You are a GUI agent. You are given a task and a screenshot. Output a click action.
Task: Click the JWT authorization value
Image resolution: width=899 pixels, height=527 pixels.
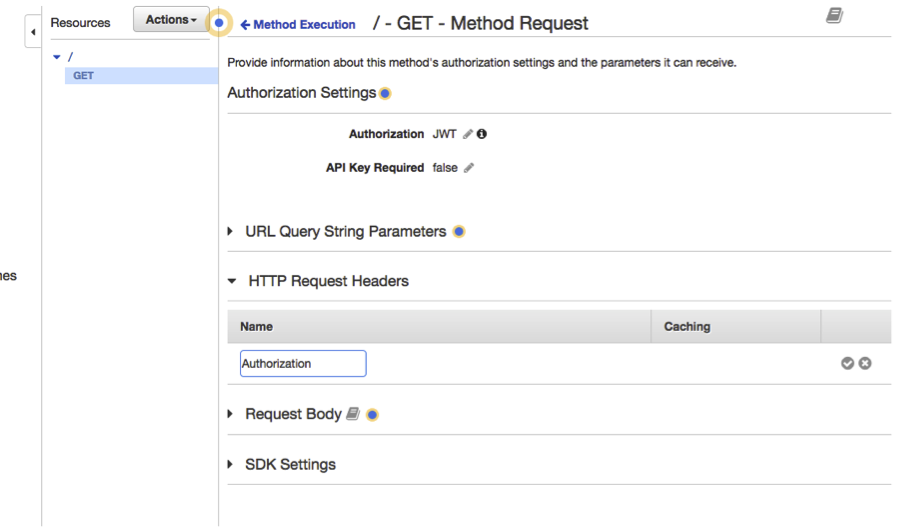point(444,134)
